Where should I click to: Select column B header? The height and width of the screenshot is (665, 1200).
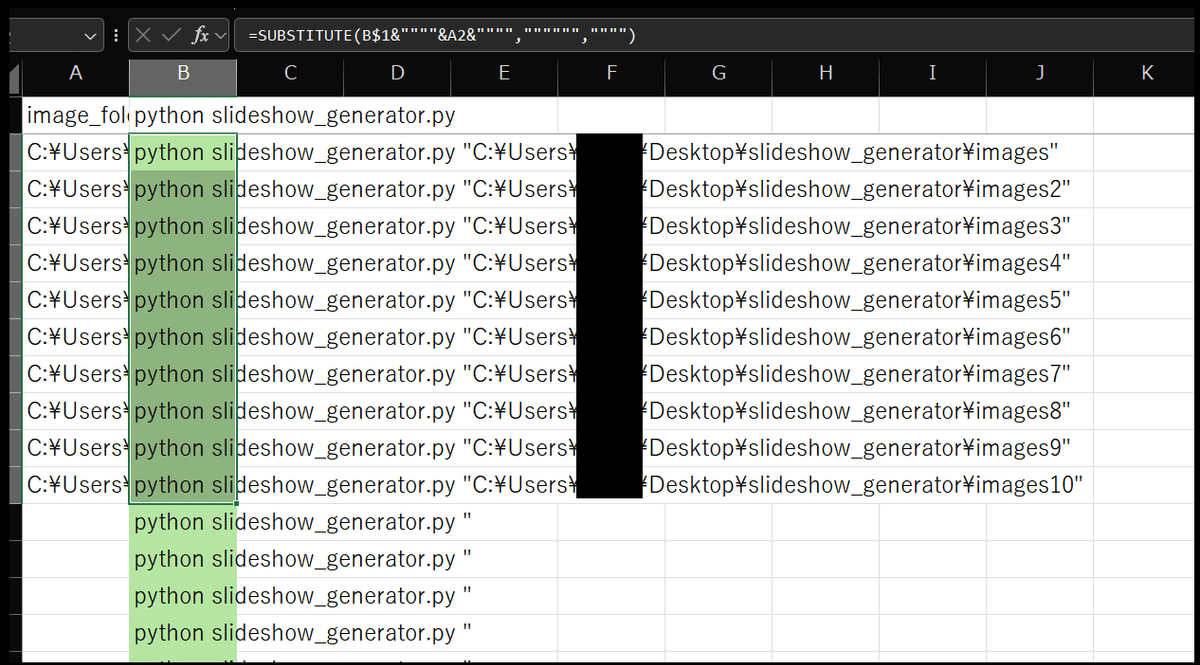(183, 73)
